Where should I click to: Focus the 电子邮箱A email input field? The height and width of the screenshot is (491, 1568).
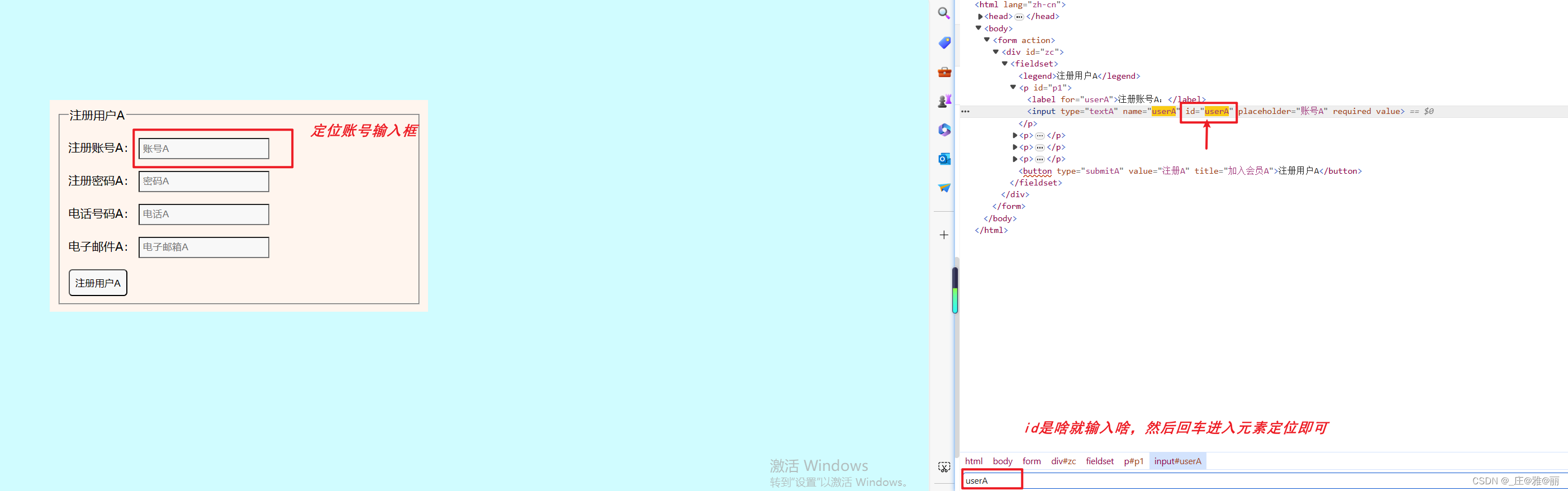pyautogui.click(x=204, y=247)
